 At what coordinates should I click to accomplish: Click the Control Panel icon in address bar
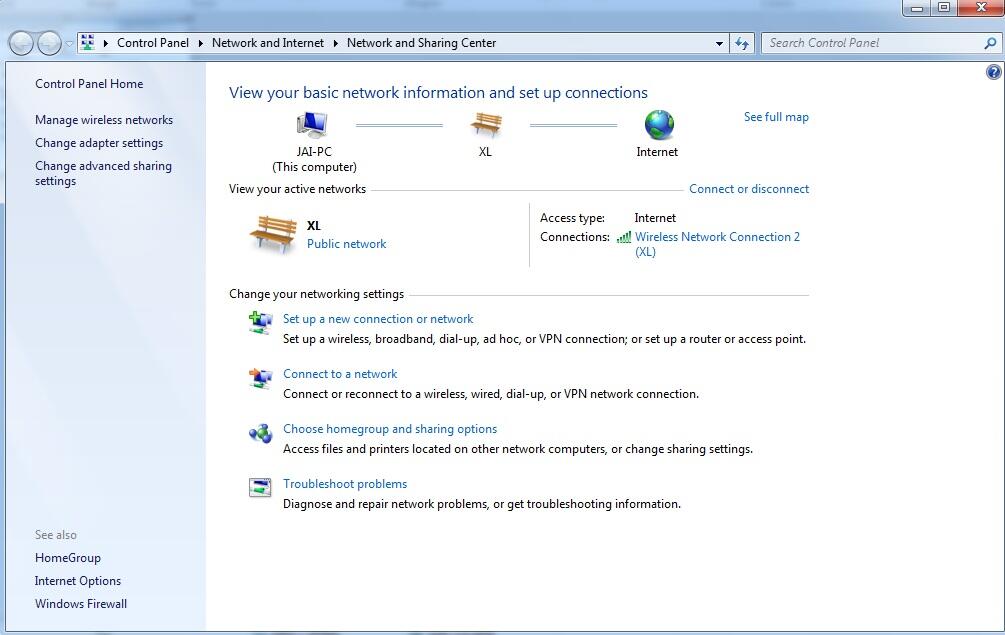(x=88, y=42)
